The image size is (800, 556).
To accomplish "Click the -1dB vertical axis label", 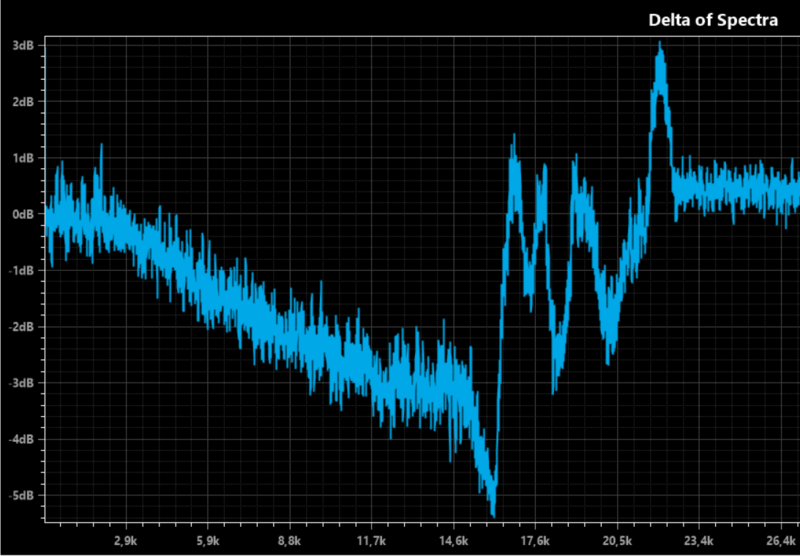I will click(x=21, y=270).
